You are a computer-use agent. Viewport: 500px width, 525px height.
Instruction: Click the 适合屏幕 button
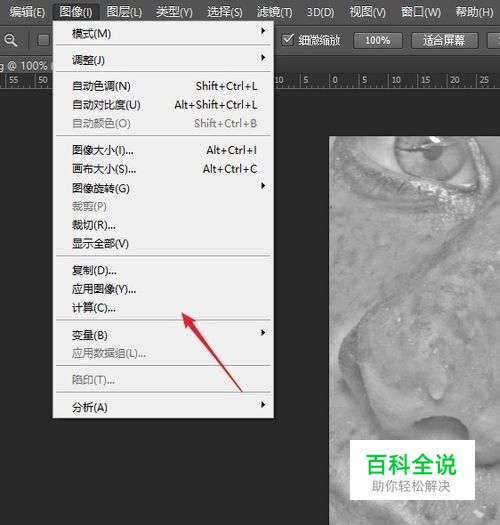pos(444,41)
